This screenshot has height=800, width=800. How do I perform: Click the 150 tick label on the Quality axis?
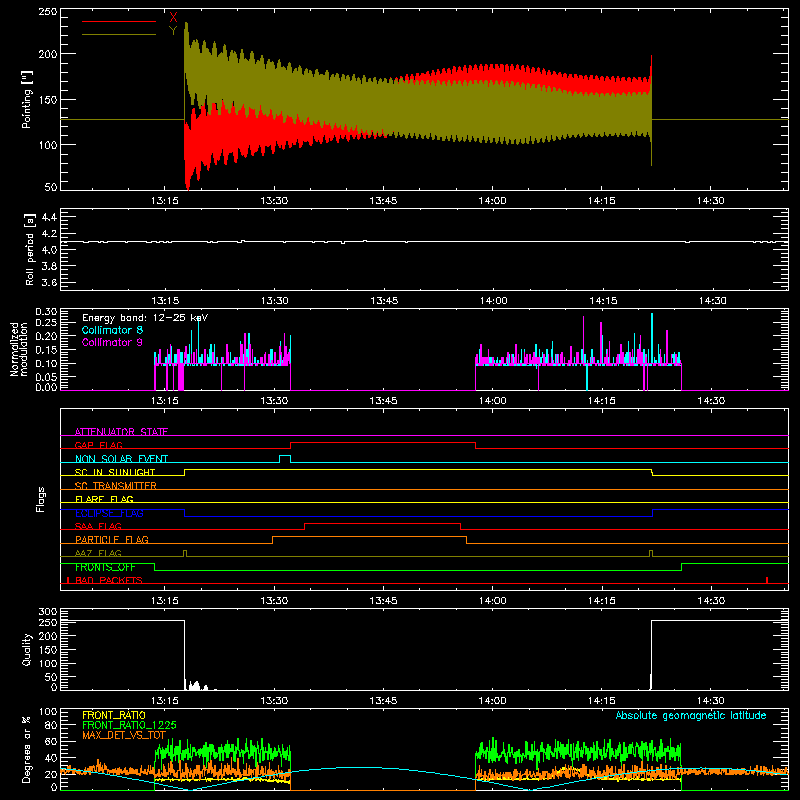[47, 650]
